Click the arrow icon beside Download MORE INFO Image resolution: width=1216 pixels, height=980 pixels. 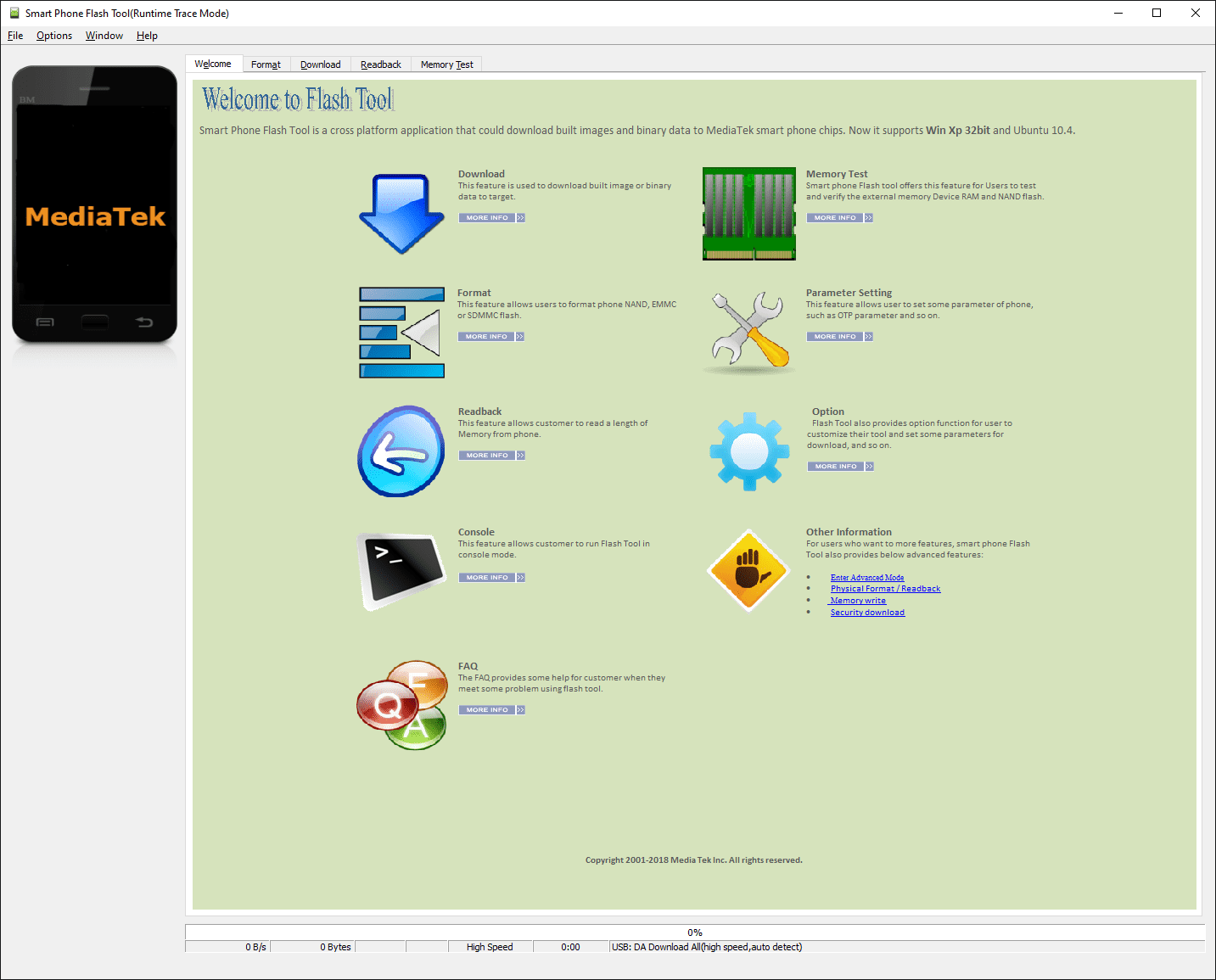click(521, 218)
